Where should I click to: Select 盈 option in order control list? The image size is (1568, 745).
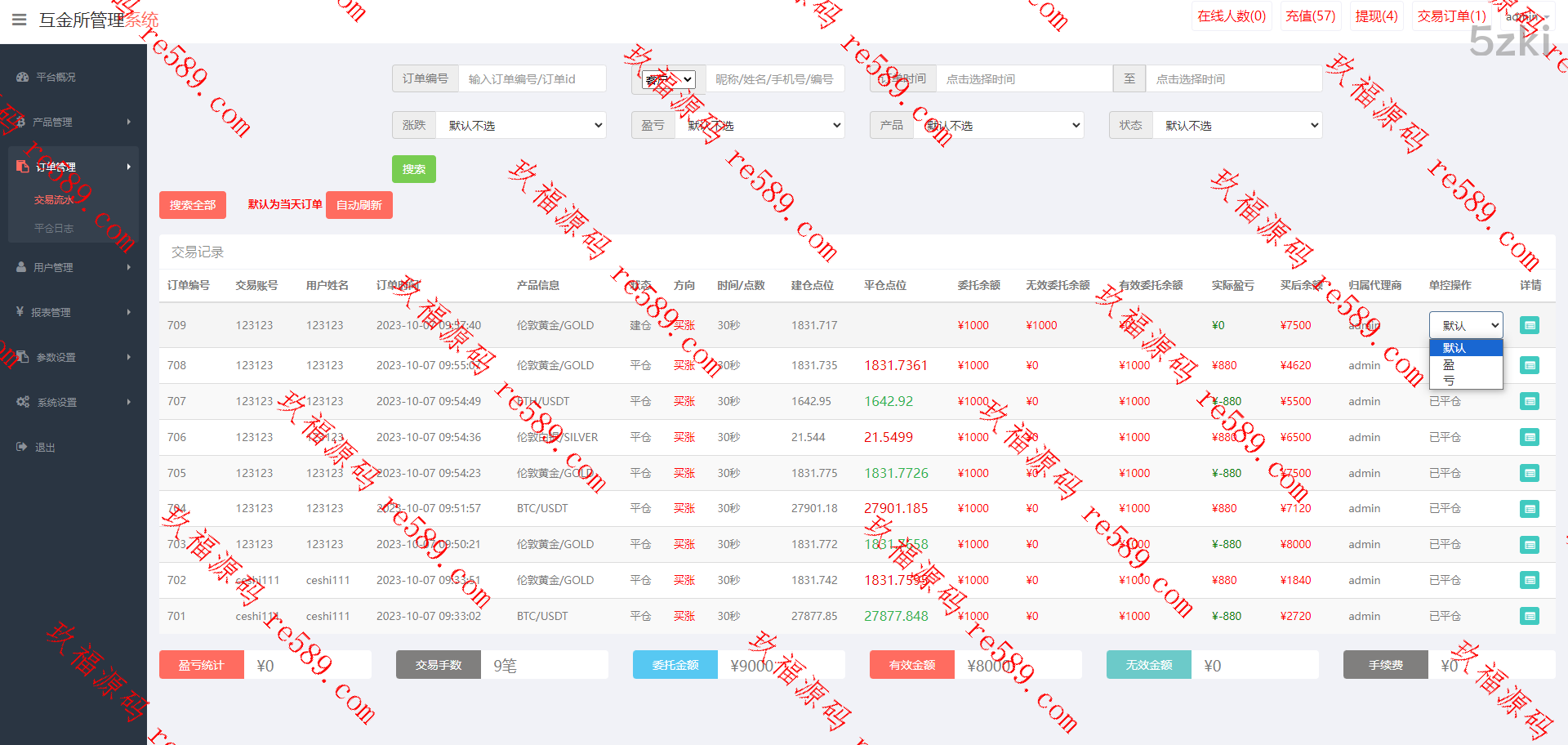point(1450,364)
